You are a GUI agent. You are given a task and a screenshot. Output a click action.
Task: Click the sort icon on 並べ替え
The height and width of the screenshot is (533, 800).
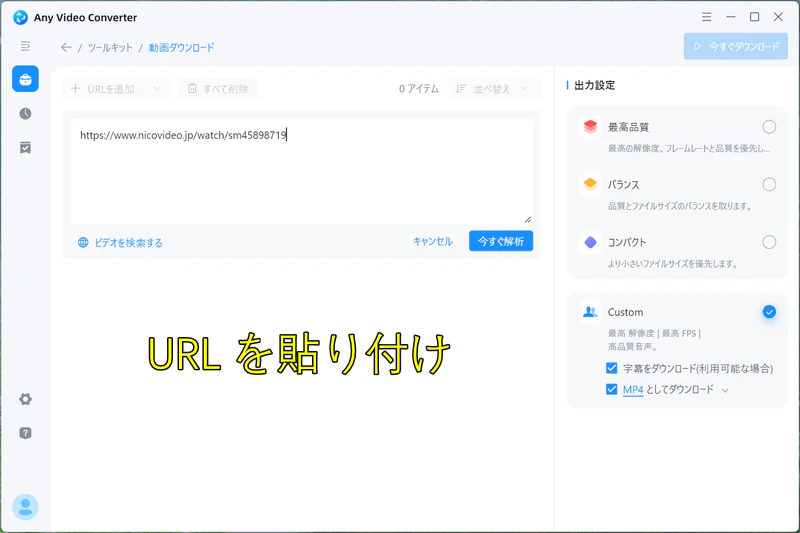(461, 89)
